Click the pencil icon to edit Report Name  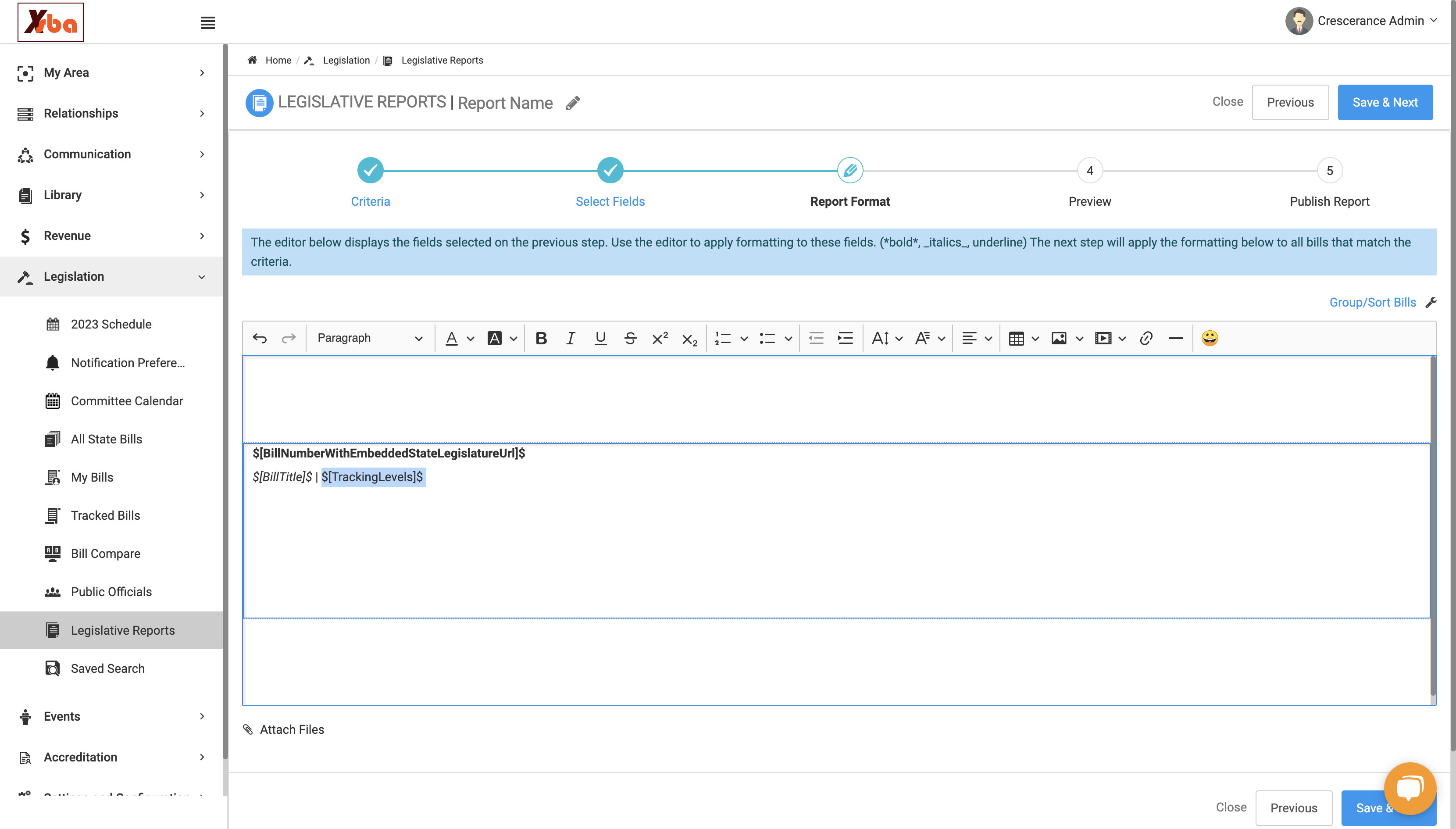coord(573,103)
